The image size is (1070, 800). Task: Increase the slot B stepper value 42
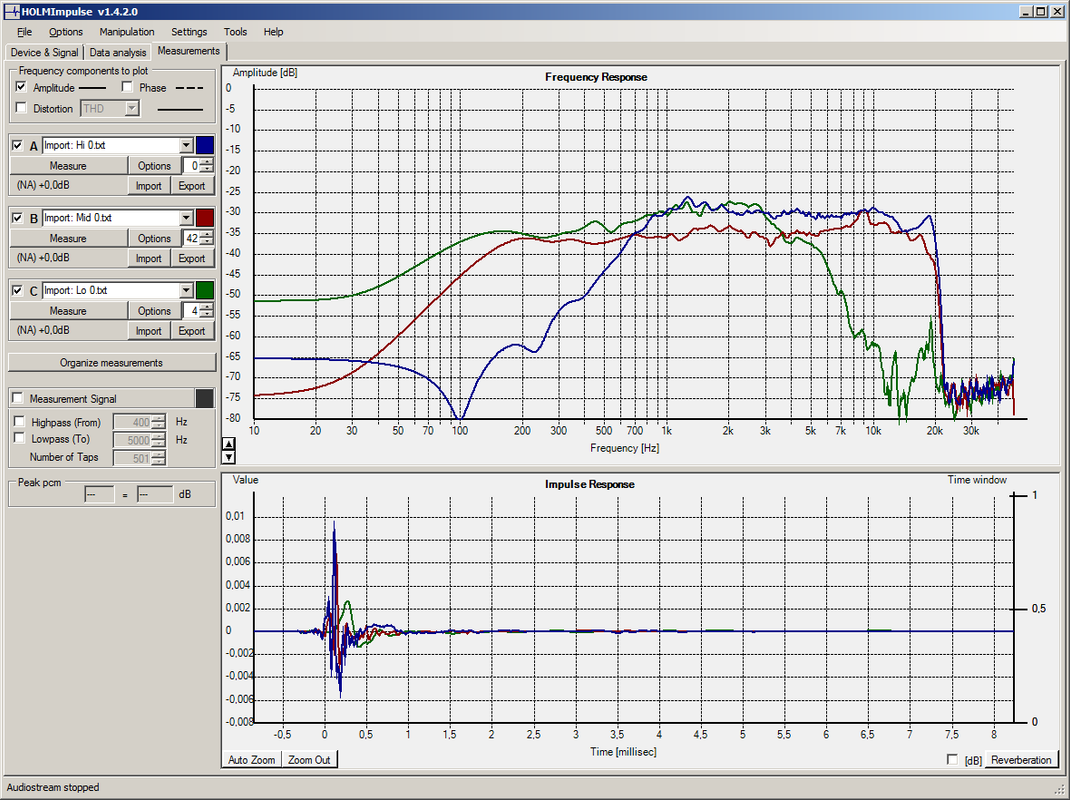click(x=207, y=234)
